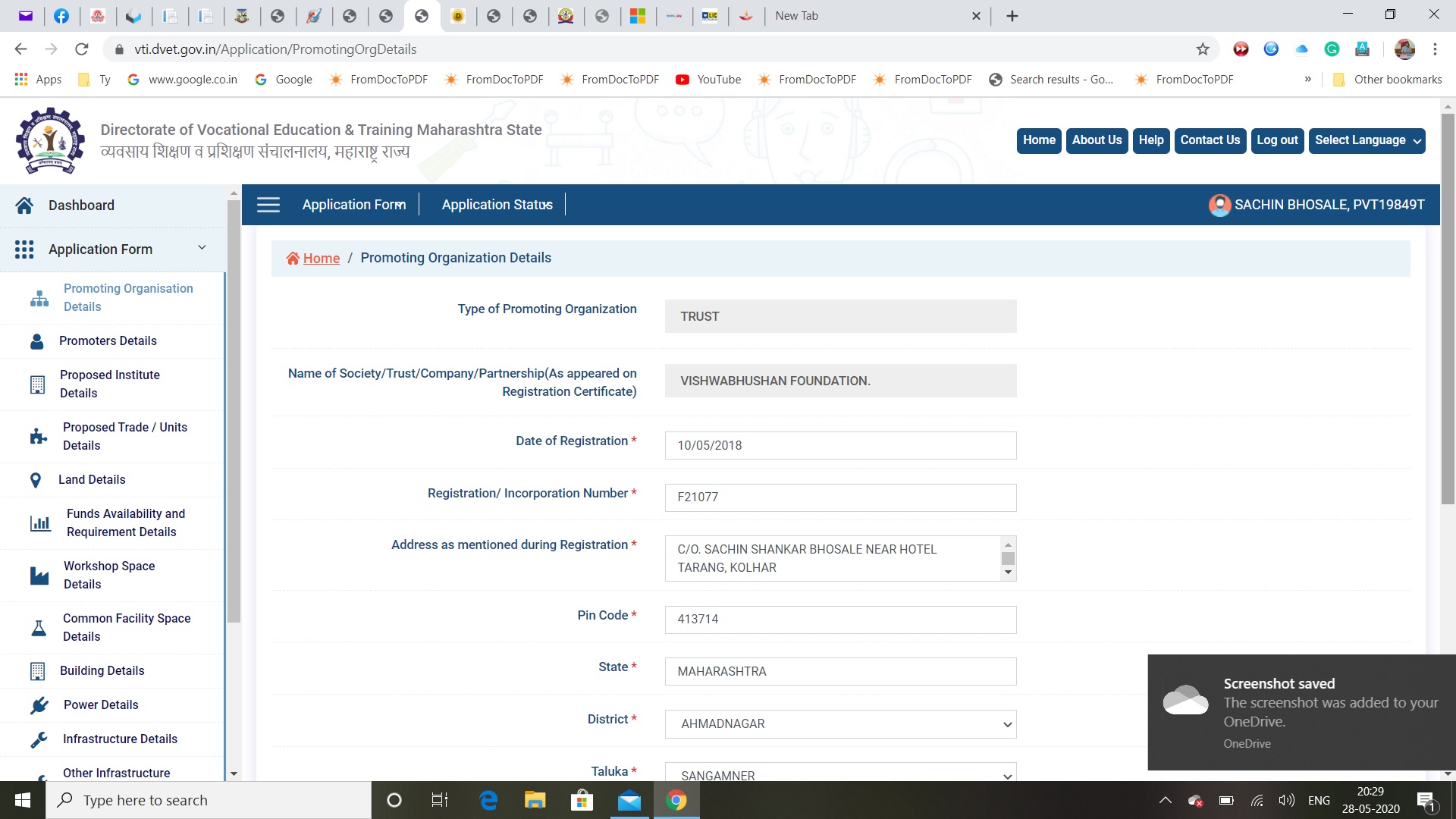Expand the Application Form top menu

(x=354, y=205)
